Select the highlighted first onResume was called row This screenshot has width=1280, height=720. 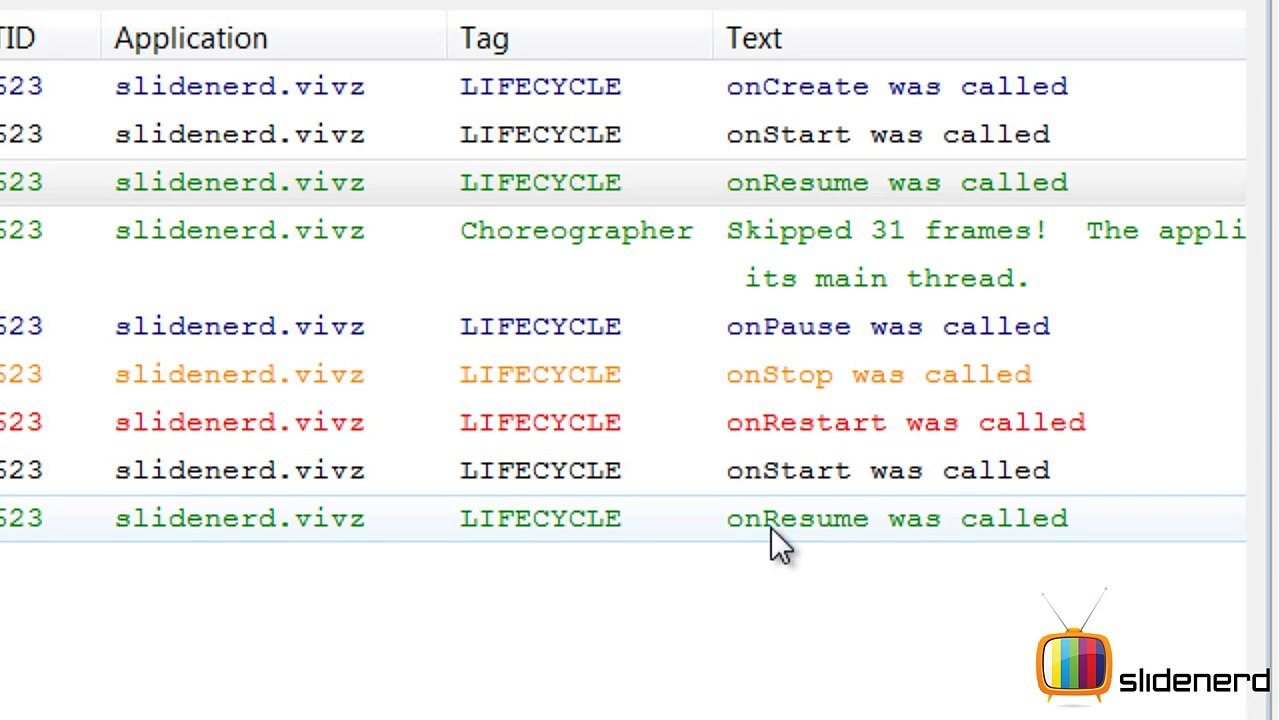point(623,182)
